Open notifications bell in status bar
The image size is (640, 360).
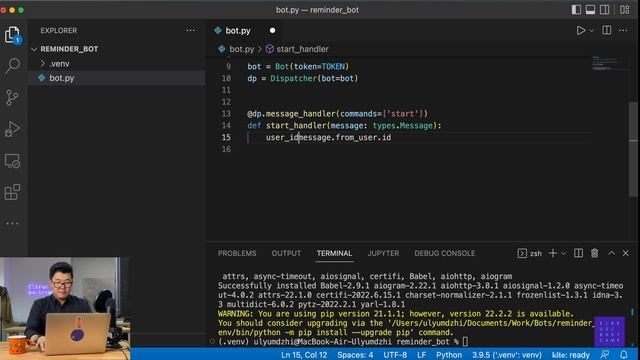point(624,355)
